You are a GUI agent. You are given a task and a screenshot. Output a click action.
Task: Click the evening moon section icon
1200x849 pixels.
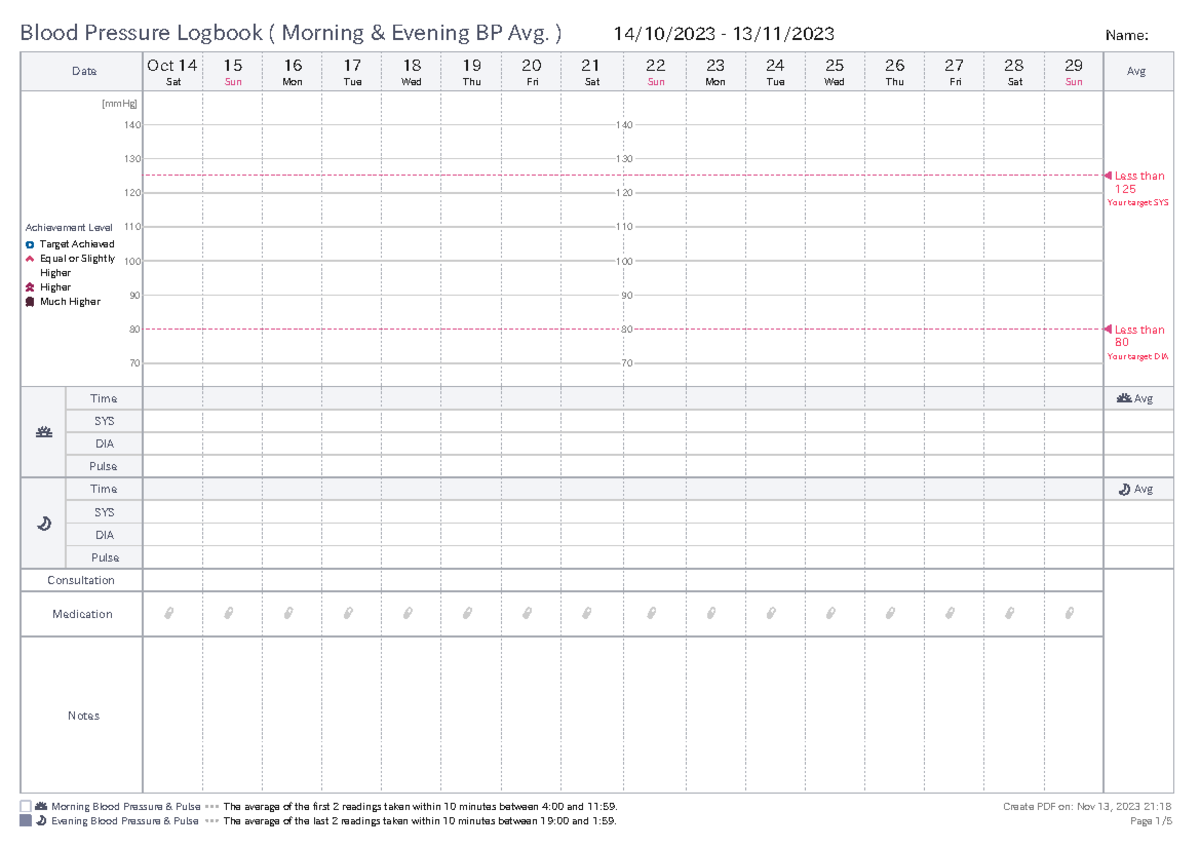43,523
